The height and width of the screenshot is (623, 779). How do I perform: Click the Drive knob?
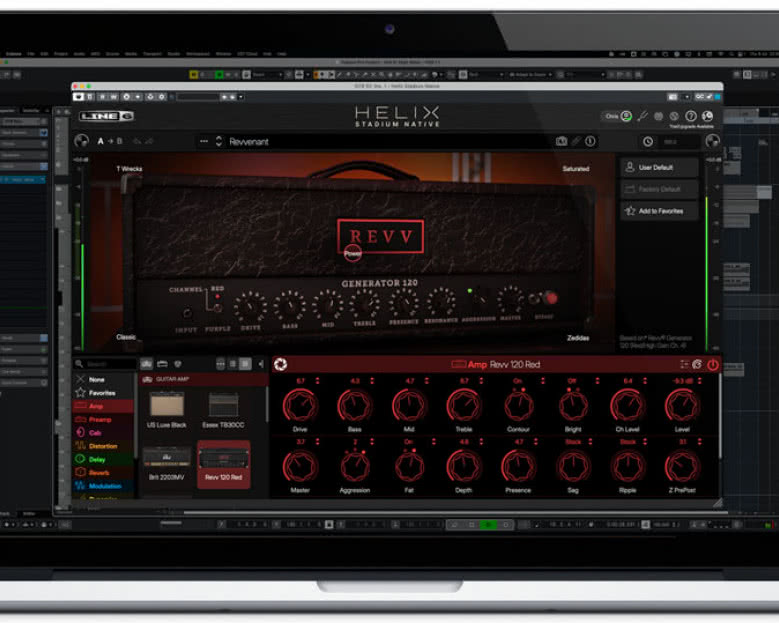tap(300, 406)
